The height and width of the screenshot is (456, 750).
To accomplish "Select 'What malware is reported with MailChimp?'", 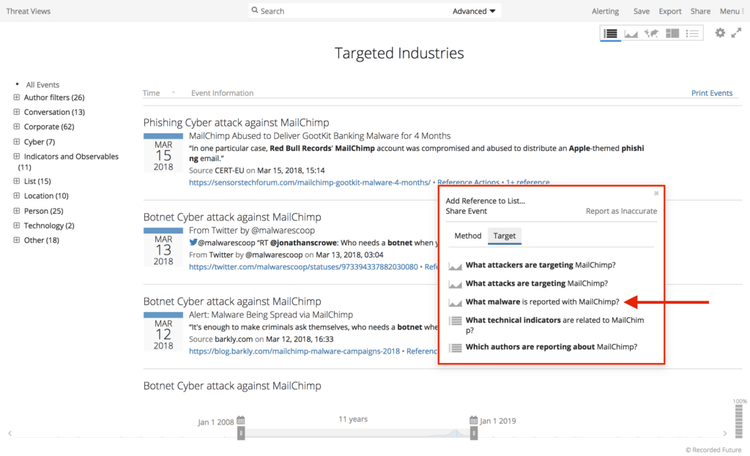I will pos(541,301).
